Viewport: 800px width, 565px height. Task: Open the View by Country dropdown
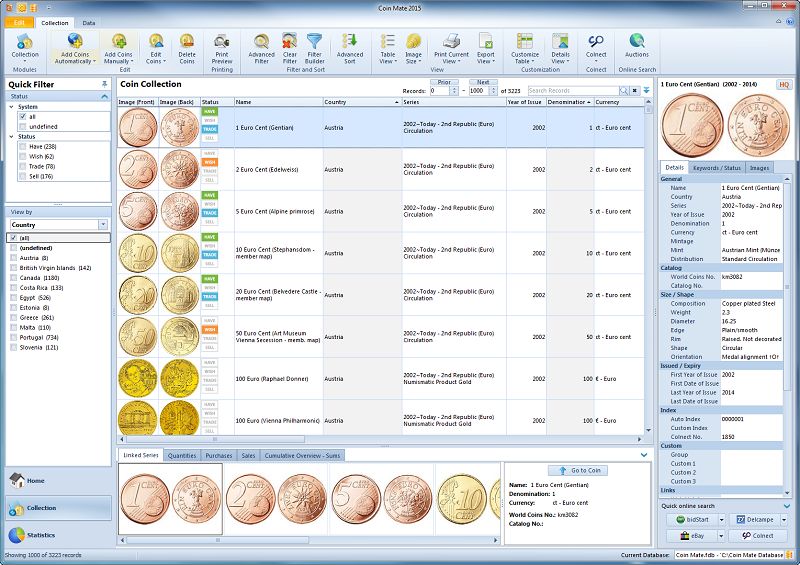coord(103,225)
